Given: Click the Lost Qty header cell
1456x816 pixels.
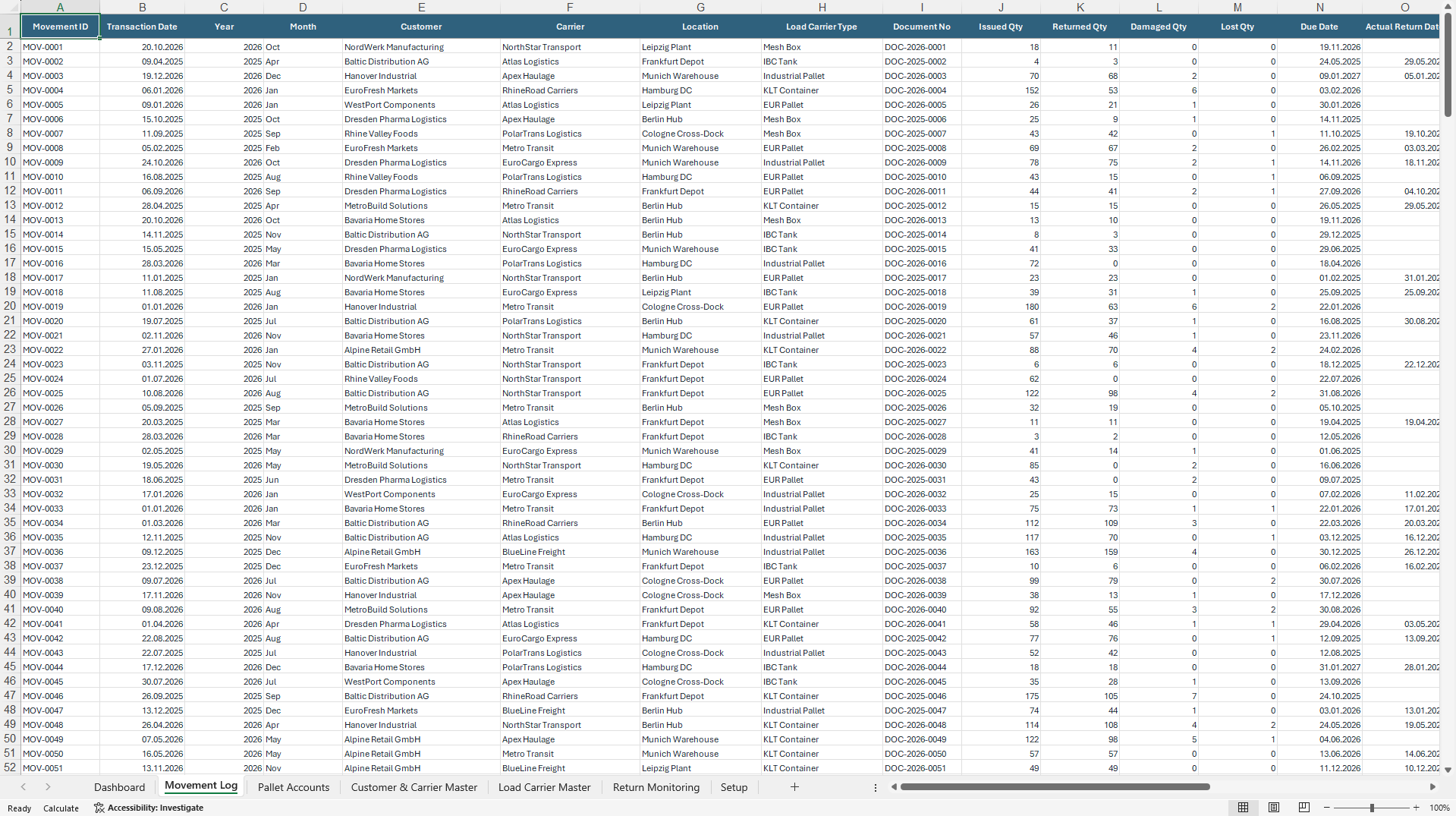Looking at the screenshot, I should (x=1237, y=27).
